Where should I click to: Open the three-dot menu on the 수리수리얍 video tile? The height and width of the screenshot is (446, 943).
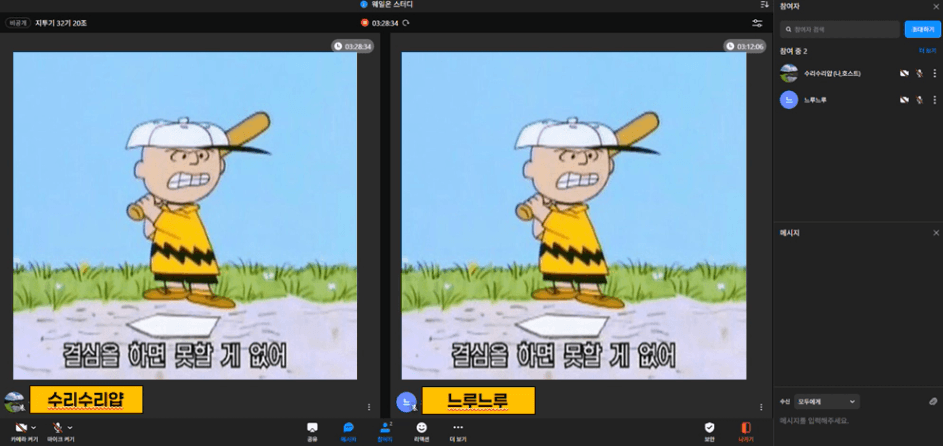point(369,407)
